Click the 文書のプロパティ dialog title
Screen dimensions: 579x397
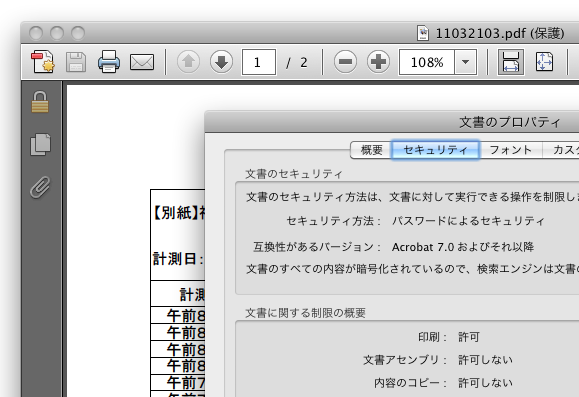(510, 122)
